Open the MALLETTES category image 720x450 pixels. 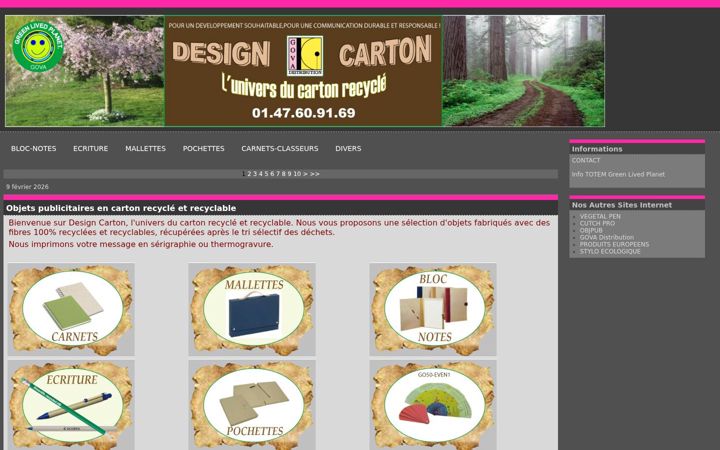[252, 309]
